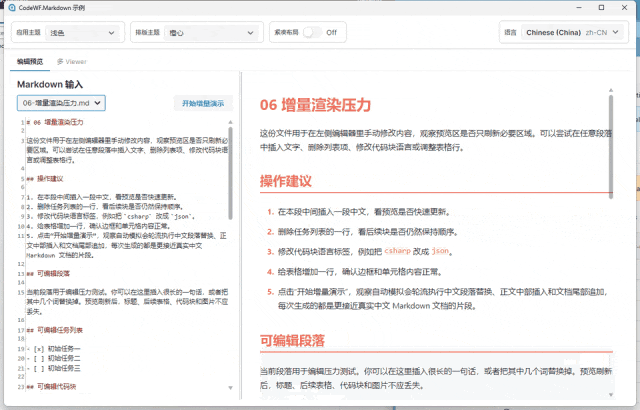Click editor line '4. 给表格增加一行'
This screenshot has width=640, height=410.
pyautogui.click(x=98, y=226)
